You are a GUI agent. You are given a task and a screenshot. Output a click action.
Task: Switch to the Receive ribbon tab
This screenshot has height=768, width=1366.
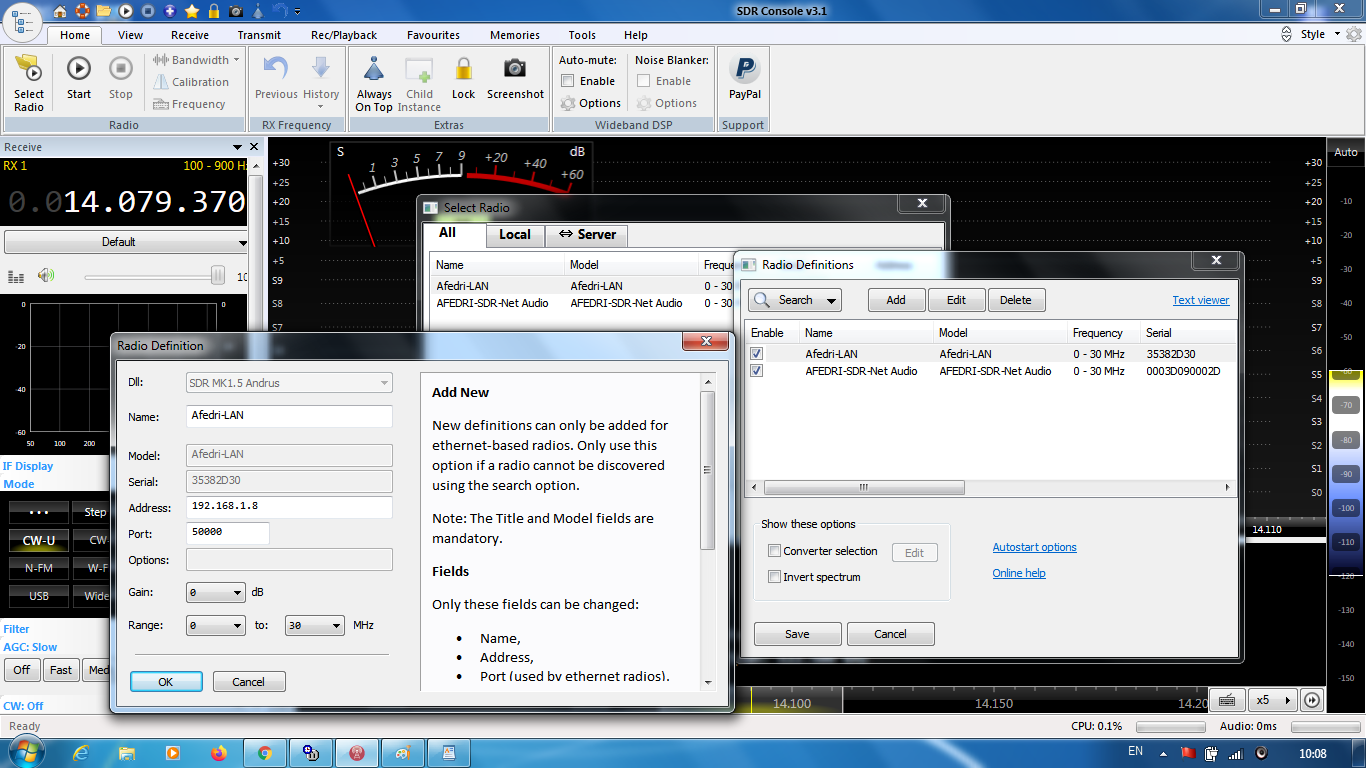190,35
